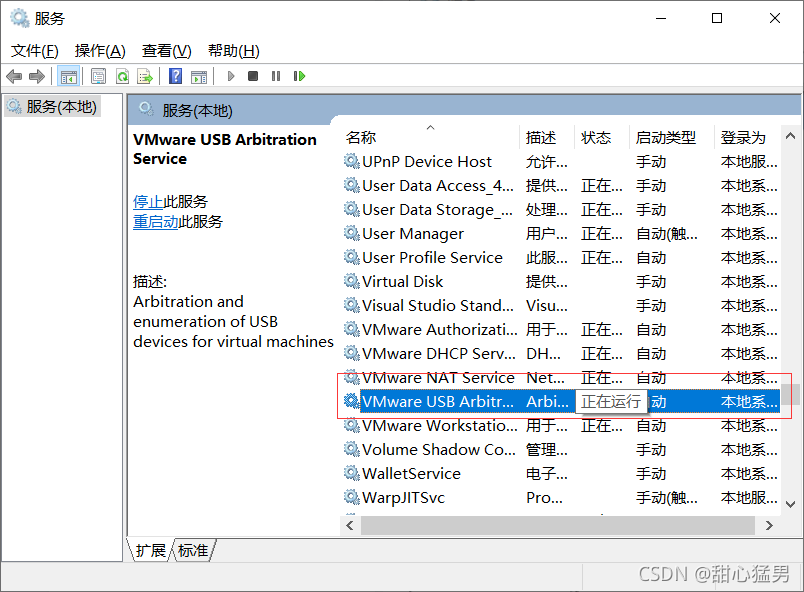This screenshot has width=804, height=592.
Task: Open the 文件(F) menu
Action: (x=35, y=51)
